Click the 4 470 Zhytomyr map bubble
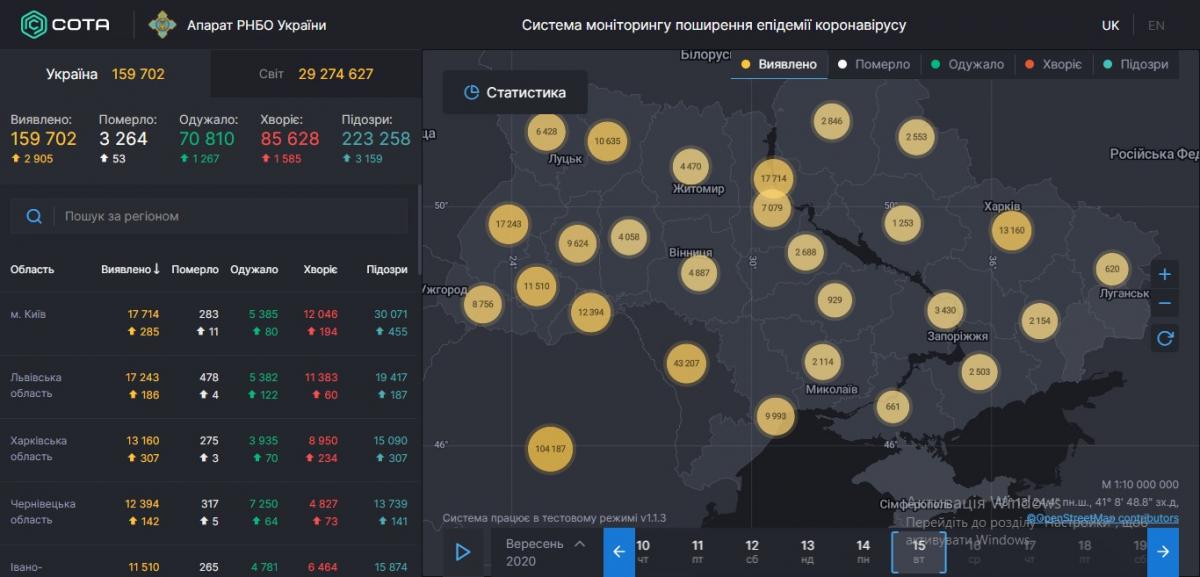 [x=690, y=166]
